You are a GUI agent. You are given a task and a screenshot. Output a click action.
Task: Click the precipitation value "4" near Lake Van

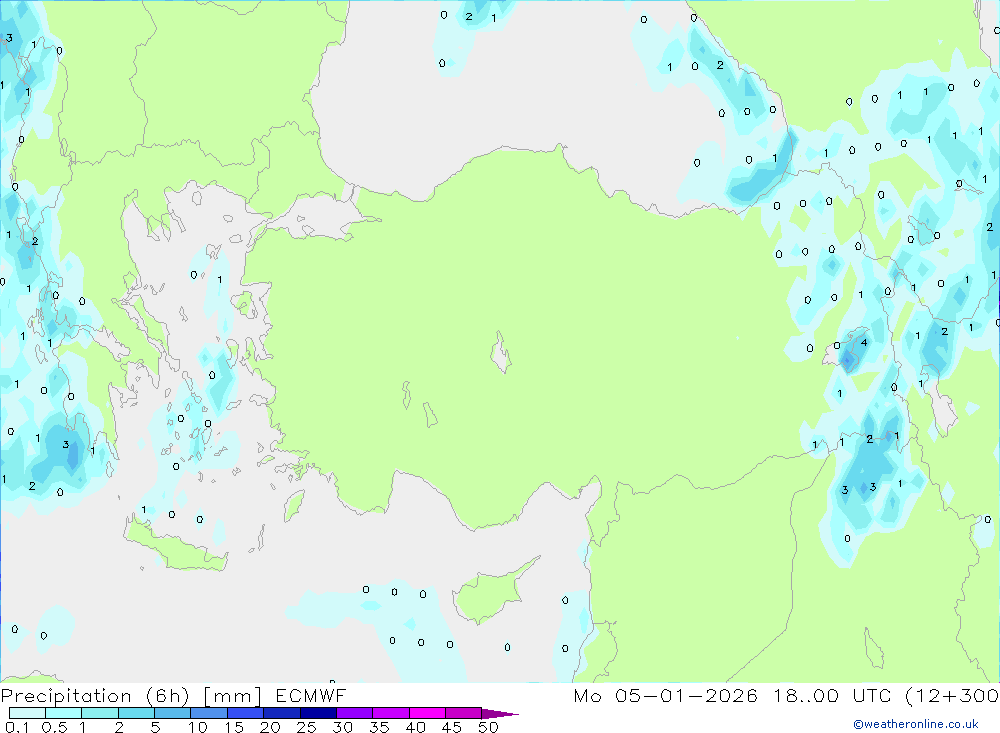(864, 343)
